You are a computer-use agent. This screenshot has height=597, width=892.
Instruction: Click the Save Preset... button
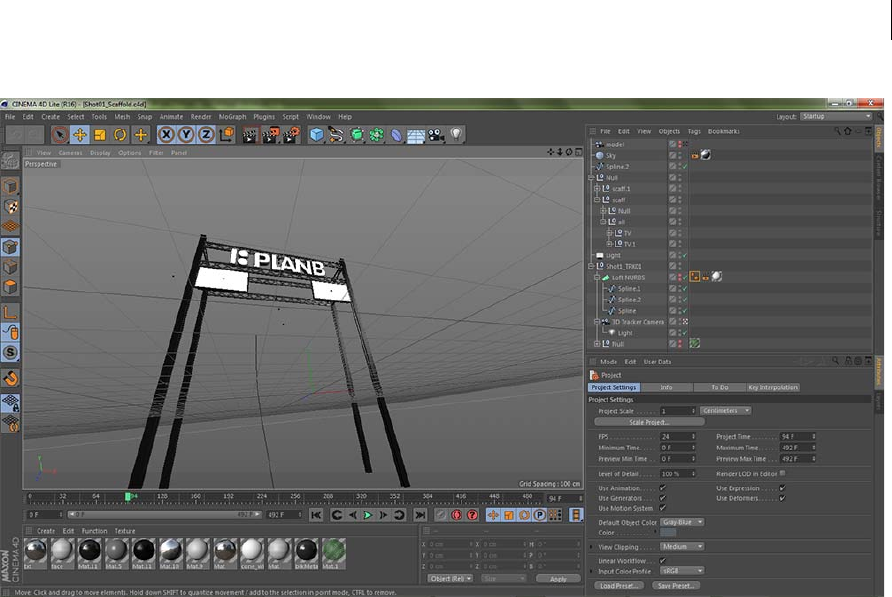[676, 585]
